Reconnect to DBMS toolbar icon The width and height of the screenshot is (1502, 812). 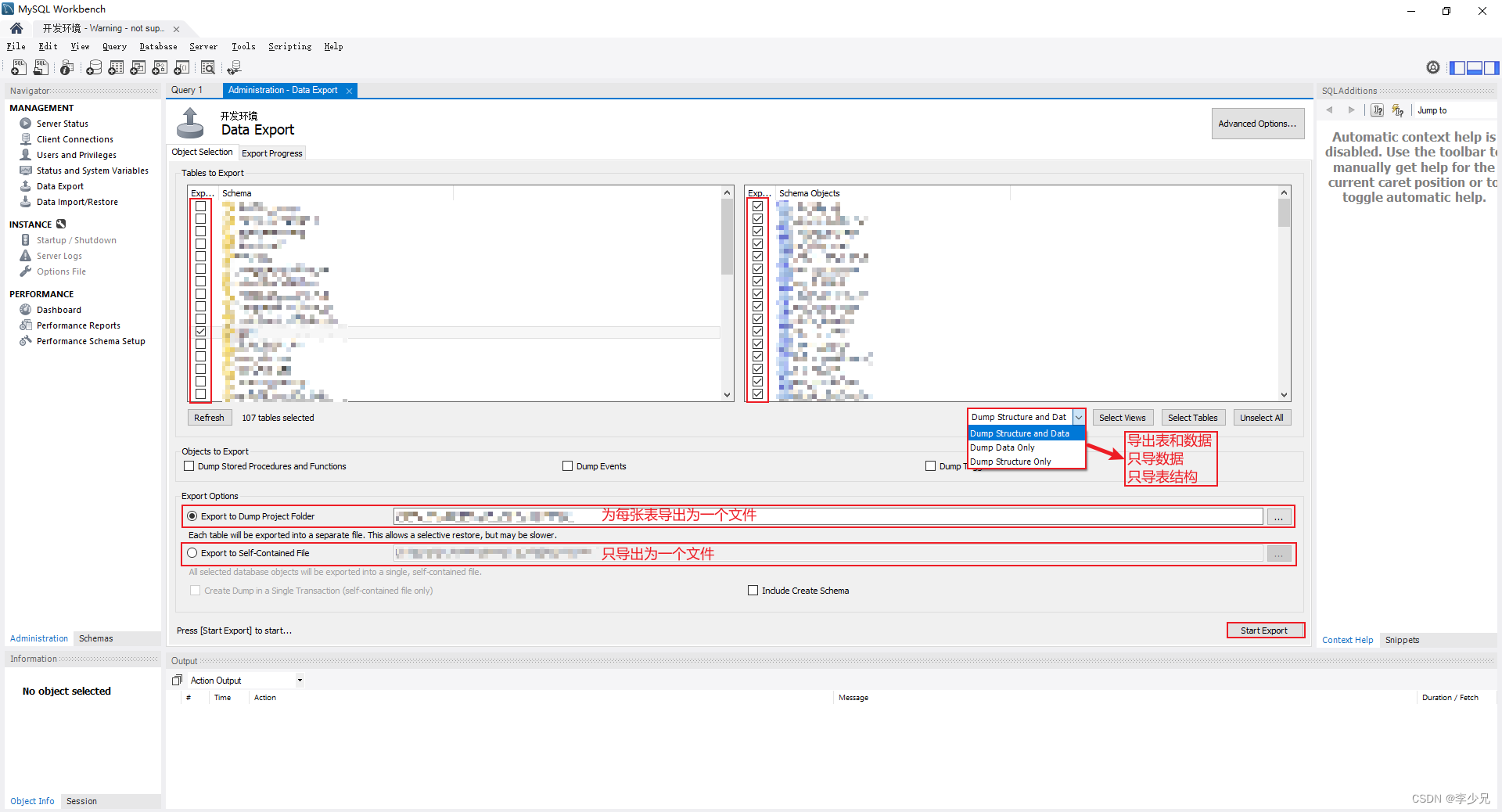coord(234,68)
